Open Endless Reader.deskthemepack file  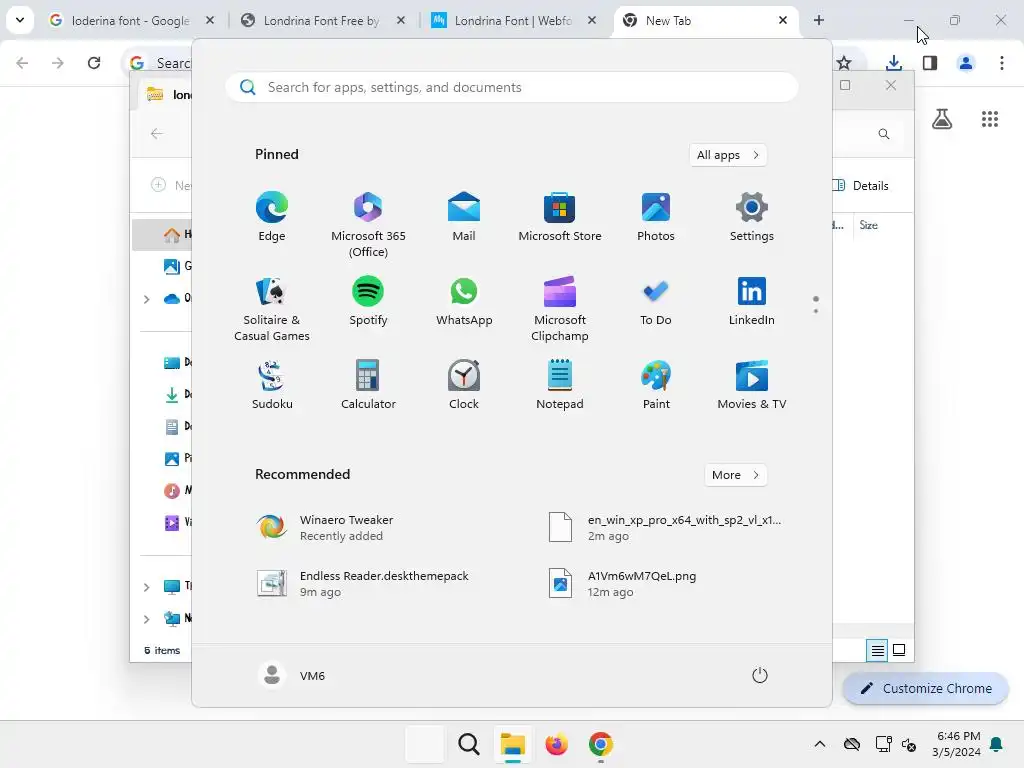point(363,584)
